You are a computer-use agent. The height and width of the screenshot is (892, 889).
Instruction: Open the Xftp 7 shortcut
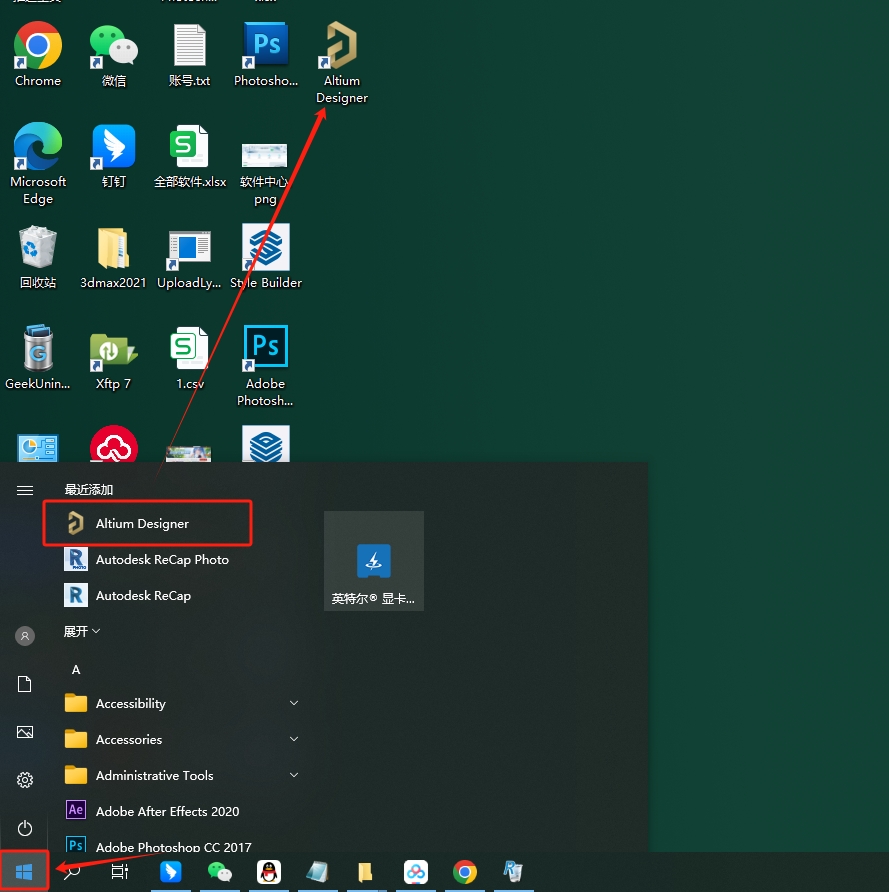pos(113,360)
